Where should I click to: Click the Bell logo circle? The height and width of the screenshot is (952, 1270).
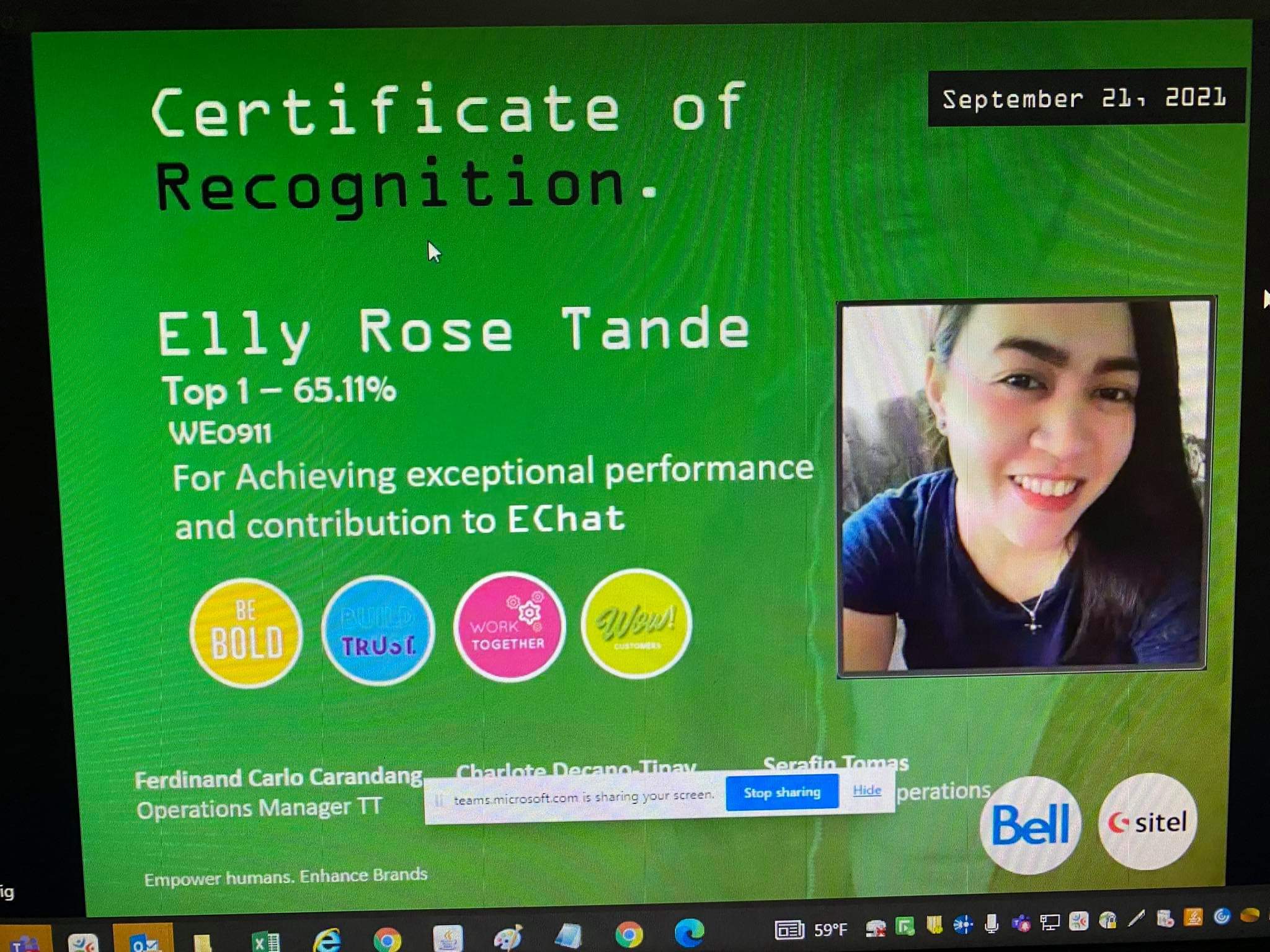(x=1030, y=825)
